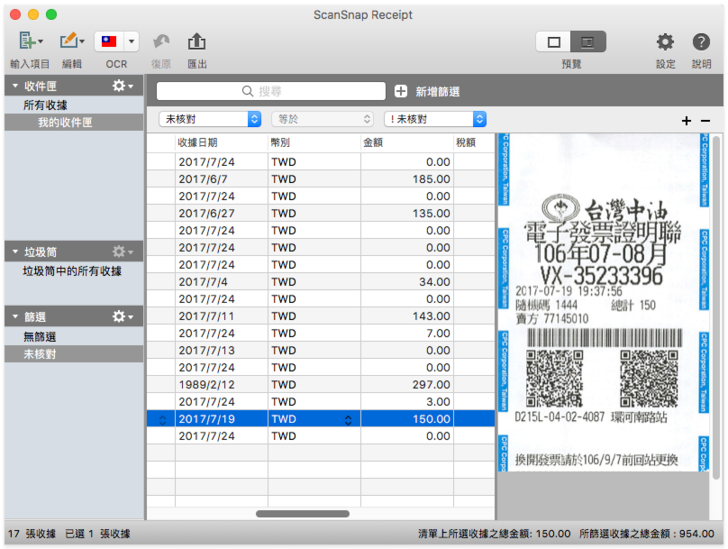Viewport: 728px width, 549px height.
Task: Click the 搜尋 search field
Action: click(x=270, y=91)
